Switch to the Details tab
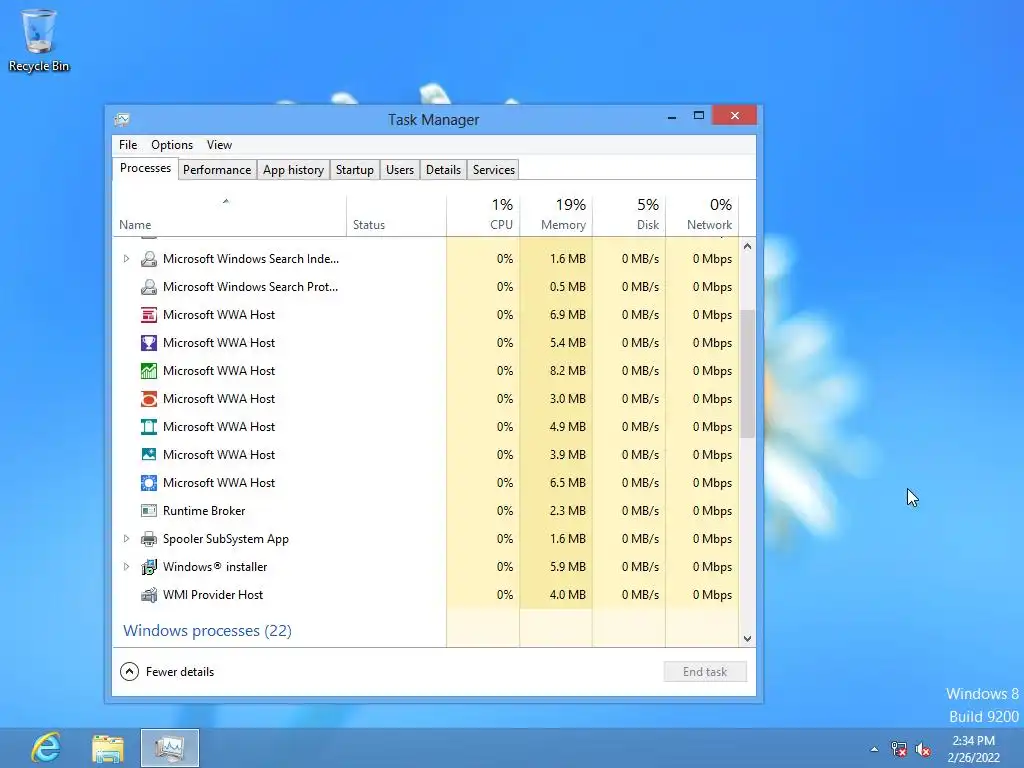 click(443, 170)
